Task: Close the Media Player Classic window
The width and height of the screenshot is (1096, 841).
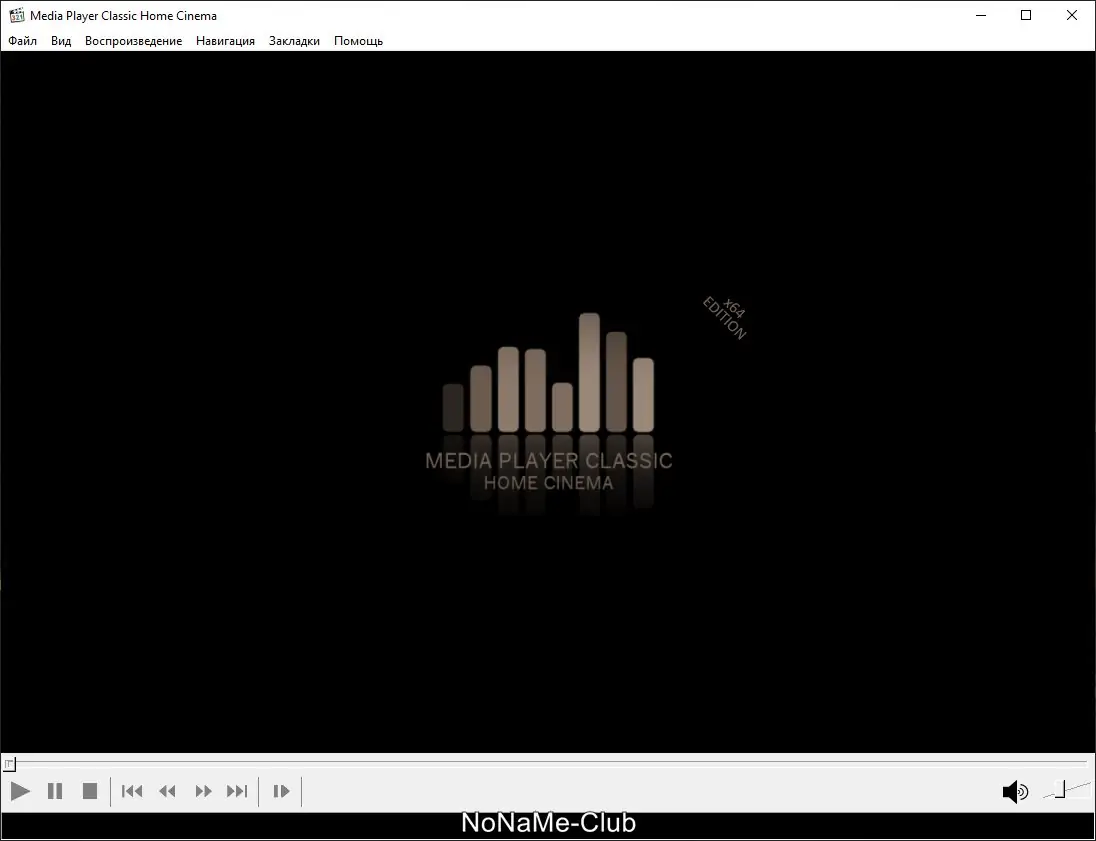Action: (1072, 15)
